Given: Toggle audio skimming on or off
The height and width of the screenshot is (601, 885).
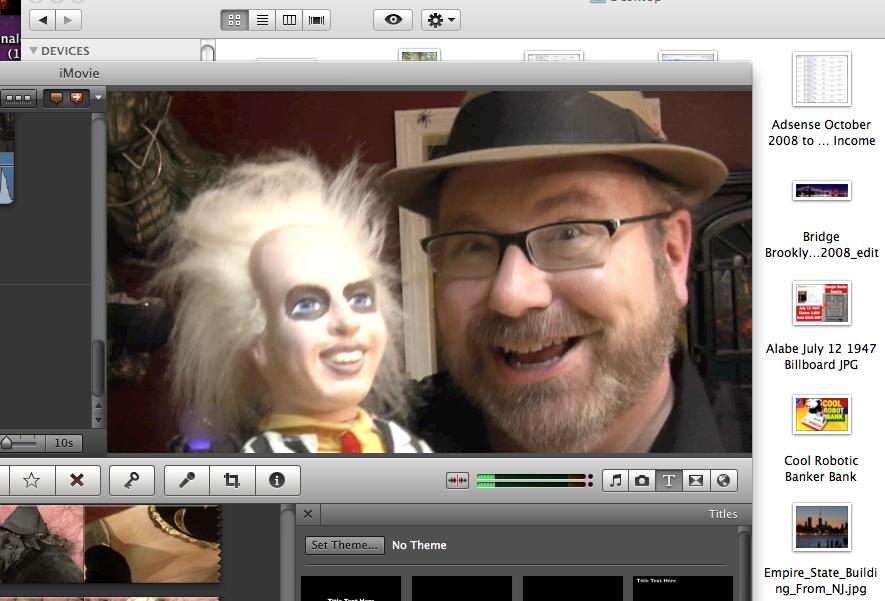Looking at the screenshot, I should (x=457, y=480).
